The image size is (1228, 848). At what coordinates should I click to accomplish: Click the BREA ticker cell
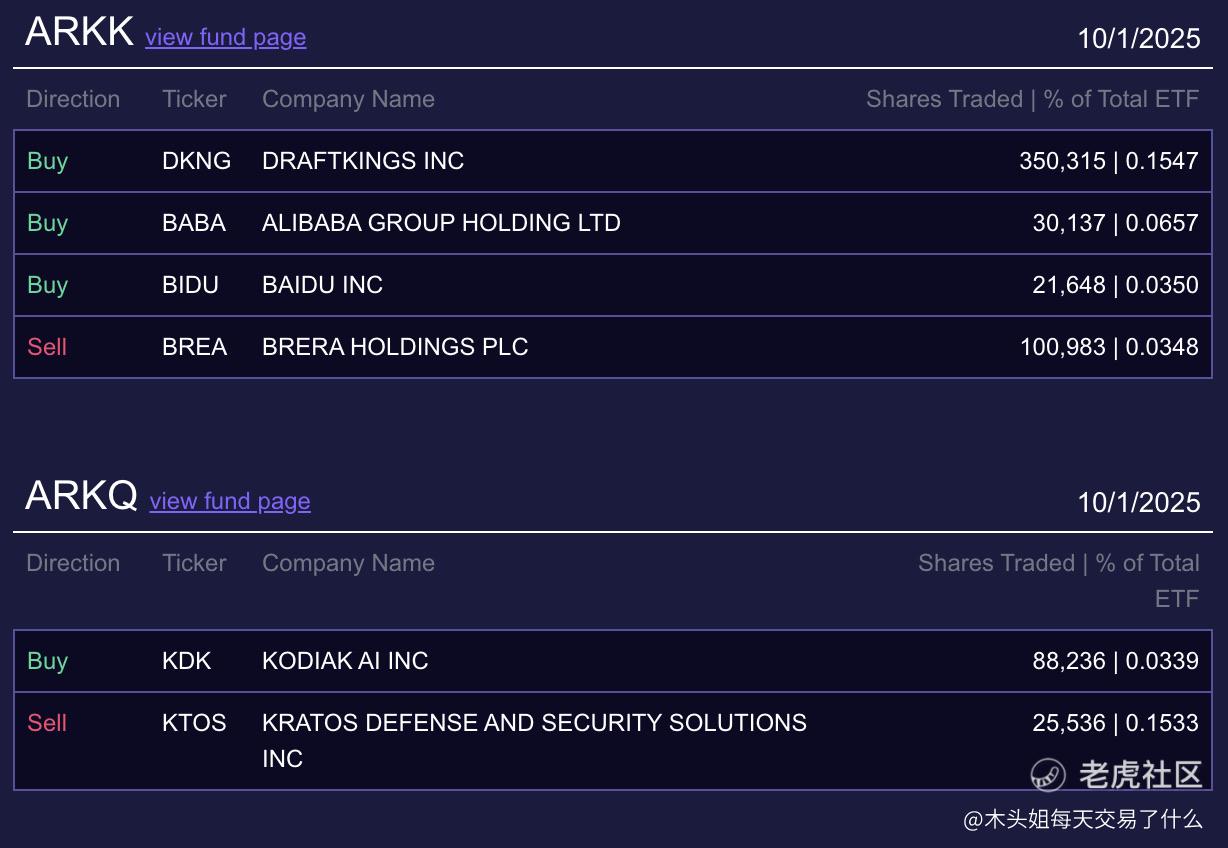pos(194,347)
